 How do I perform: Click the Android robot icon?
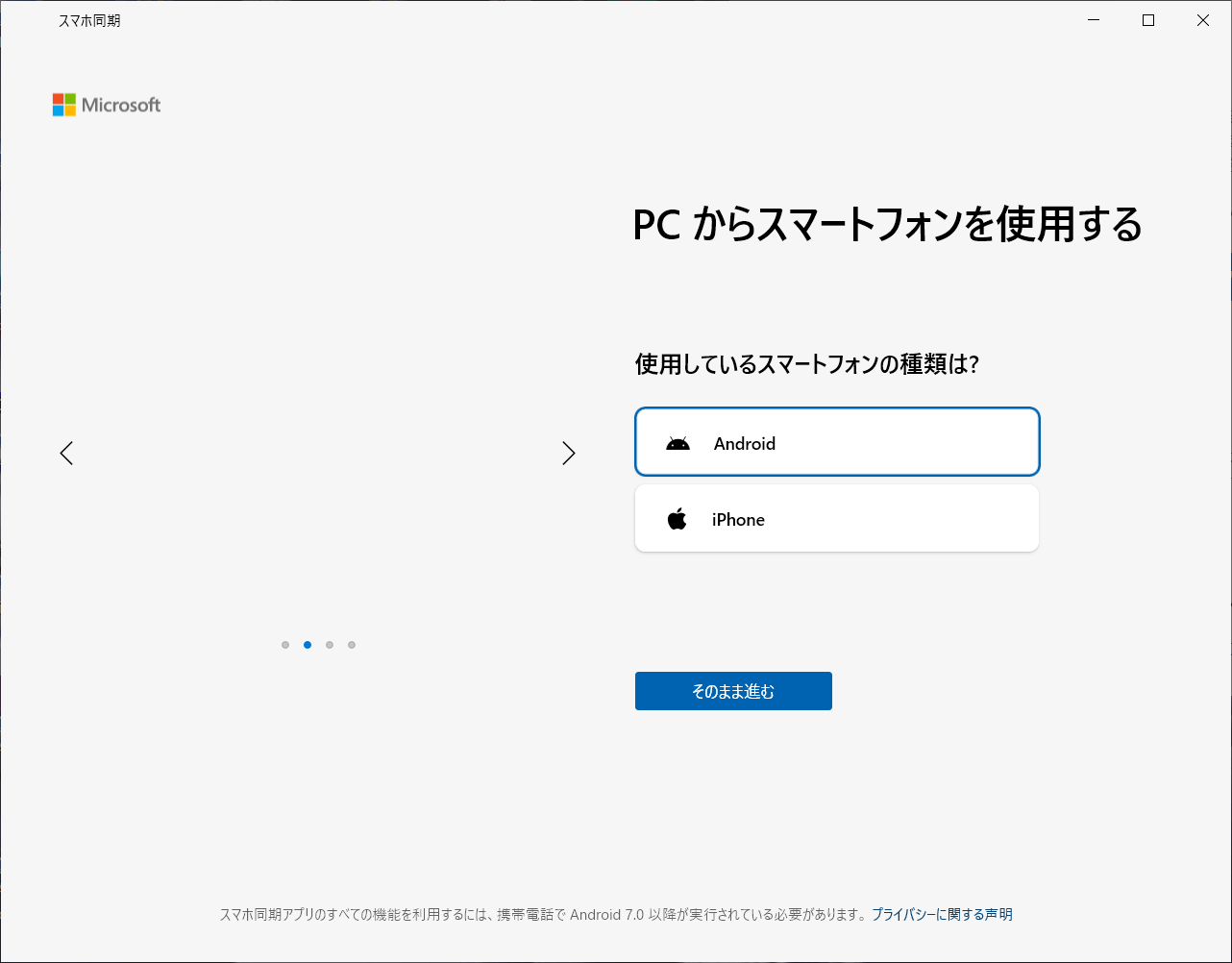tap(678, 443)
